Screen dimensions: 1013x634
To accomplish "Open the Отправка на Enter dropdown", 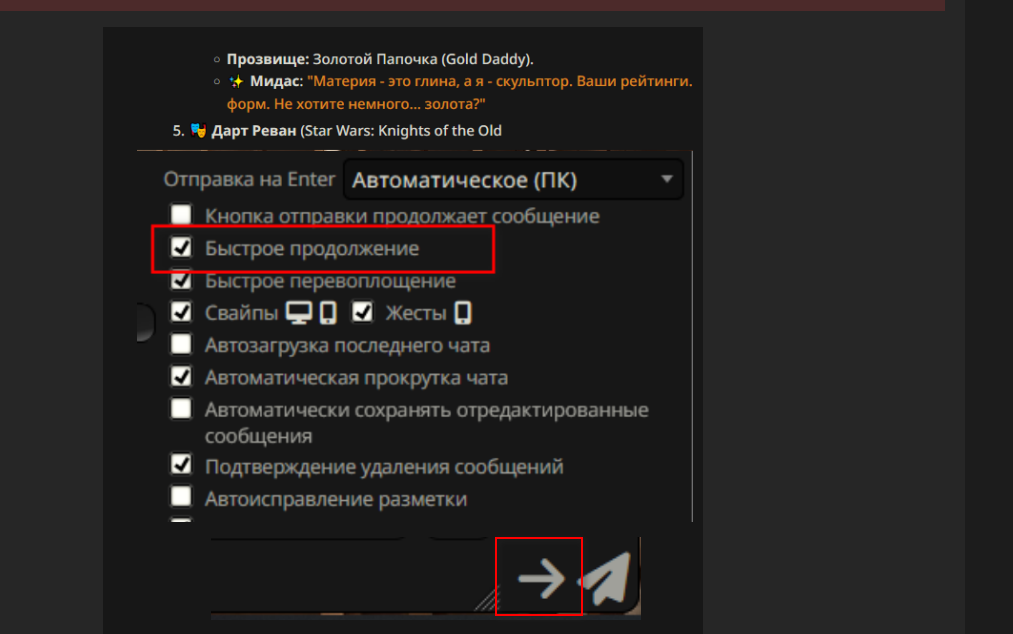I will tap(513, 180).
